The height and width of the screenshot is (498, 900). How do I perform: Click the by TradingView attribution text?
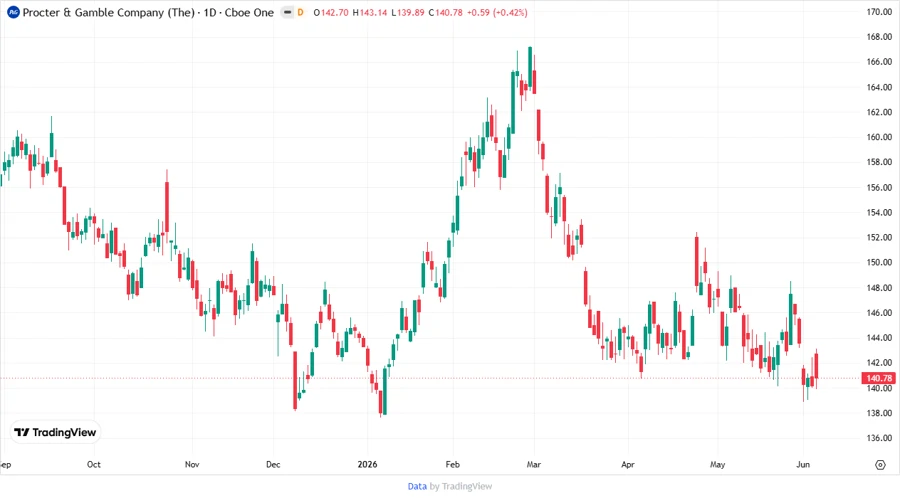pos(461,487)
